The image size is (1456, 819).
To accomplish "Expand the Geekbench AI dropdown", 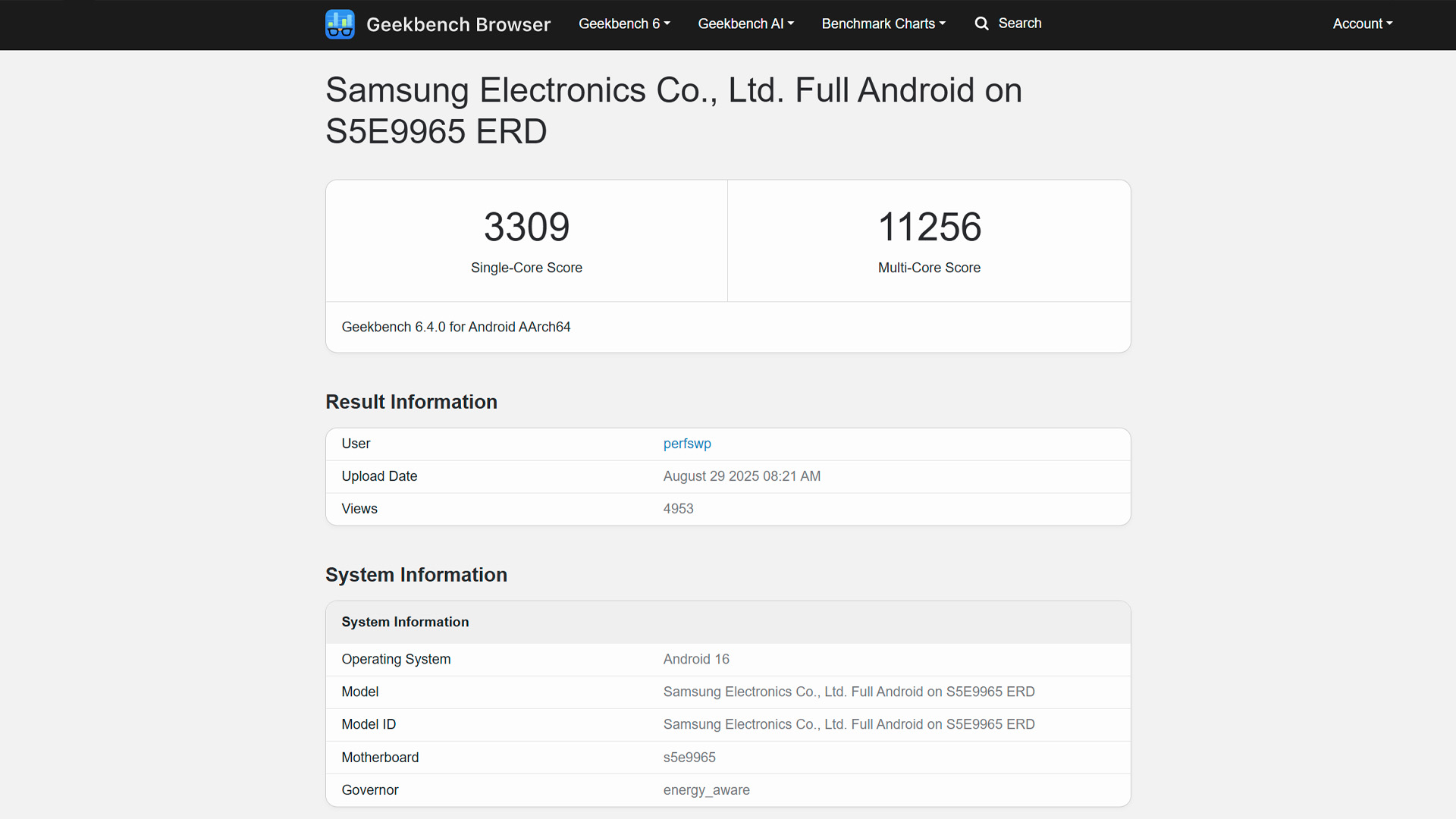I will 745,24.
